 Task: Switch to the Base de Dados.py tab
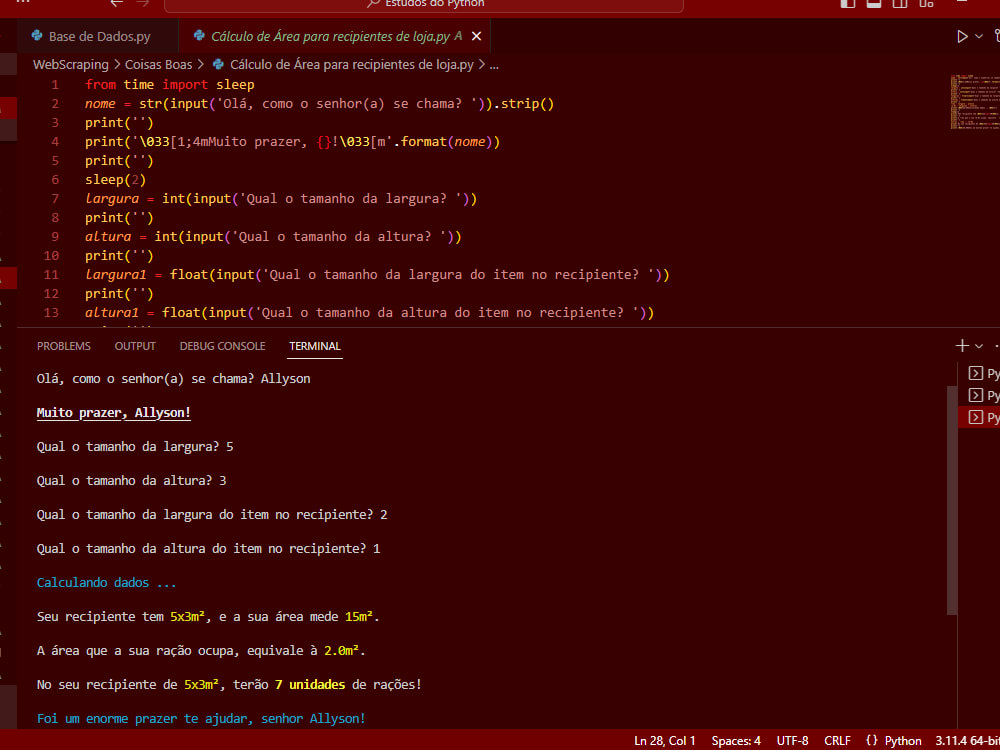[97, 34]
